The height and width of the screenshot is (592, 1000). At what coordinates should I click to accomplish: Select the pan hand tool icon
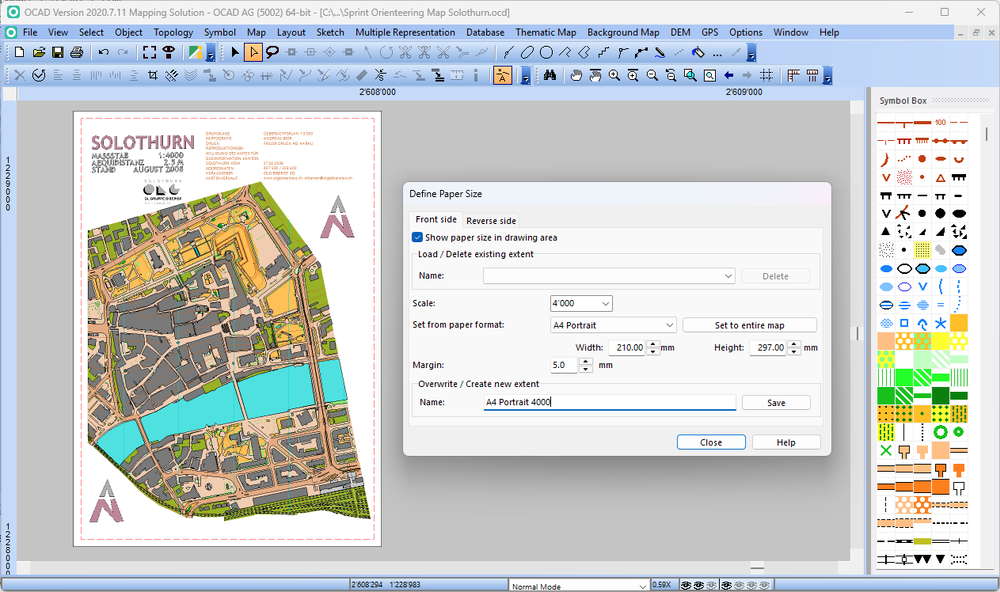click(577, 75)
